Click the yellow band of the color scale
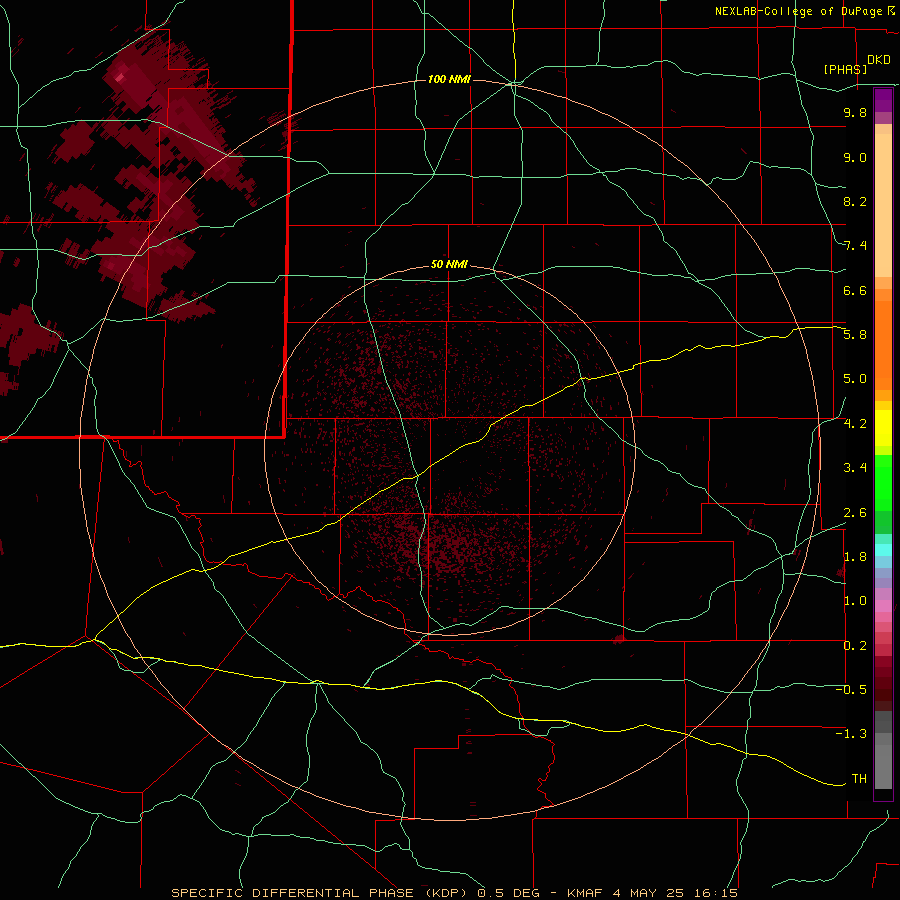Image resolution: width=900 pixels, height=900 pixels. (883, 428)
